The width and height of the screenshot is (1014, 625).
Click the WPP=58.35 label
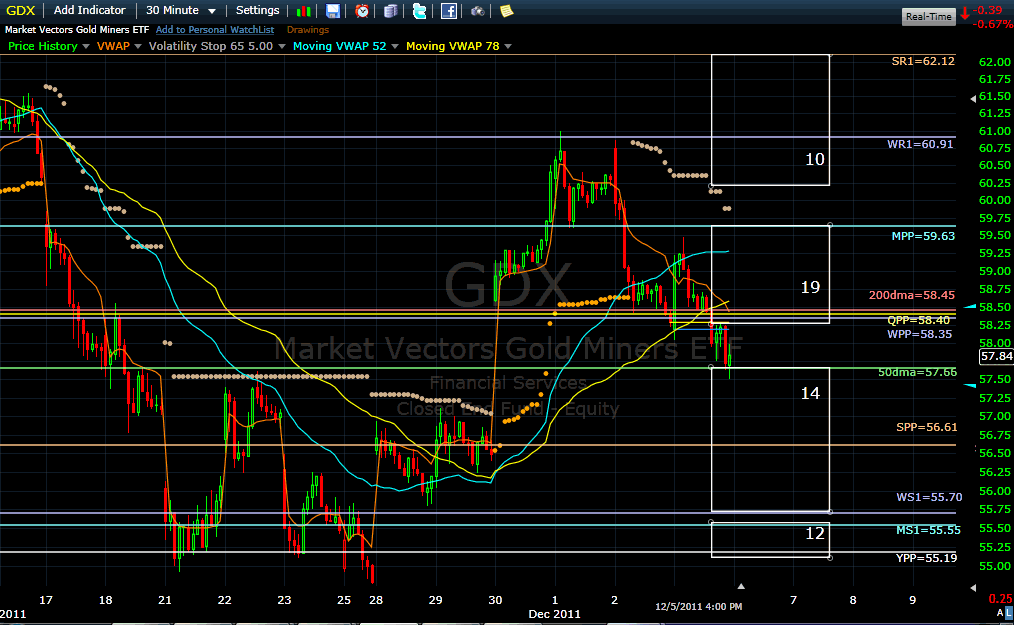(920, 334)
